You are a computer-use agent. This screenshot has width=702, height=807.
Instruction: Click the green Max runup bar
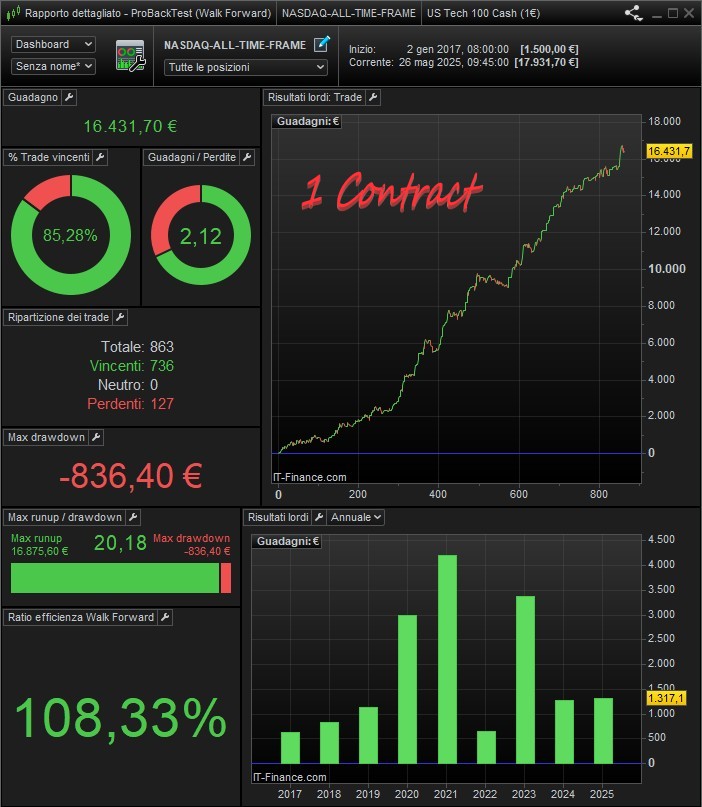(114, 578)
